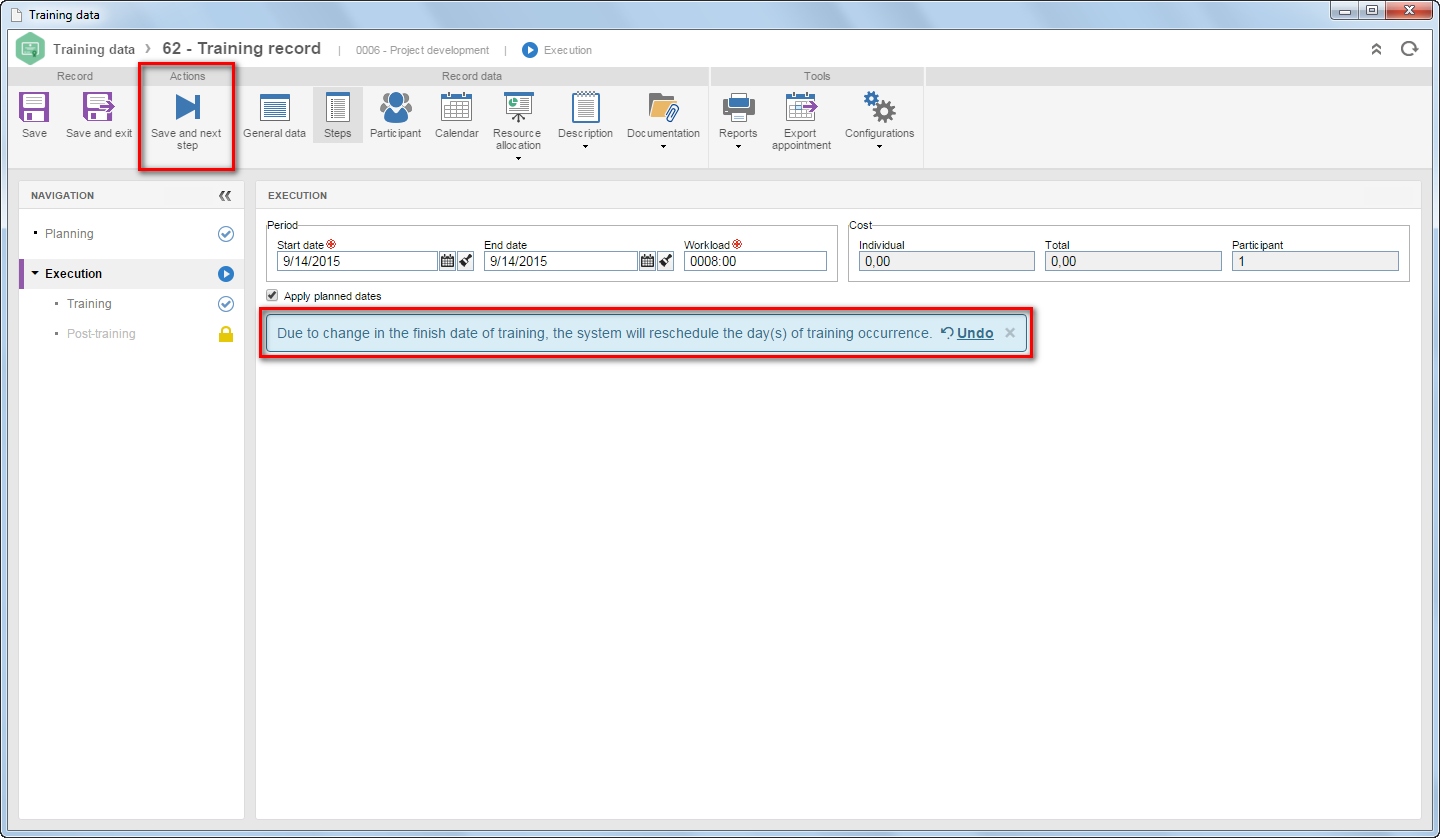This screenshot has height=838, width=1440.
Task: Click the Training data breadcrumb
Action: pyautogui.click(x=94, y=49)
